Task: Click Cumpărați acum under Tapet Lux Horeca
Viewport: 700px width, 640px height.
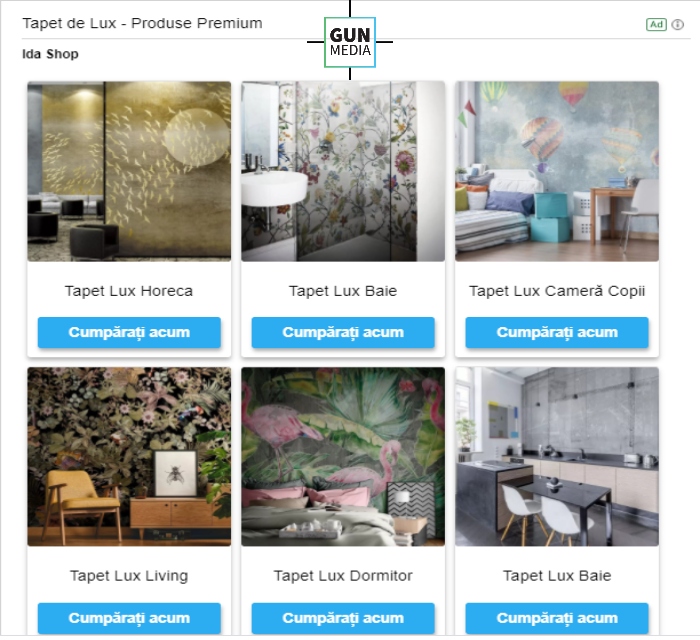Action: pyautogui.click(x=129, y=332)
